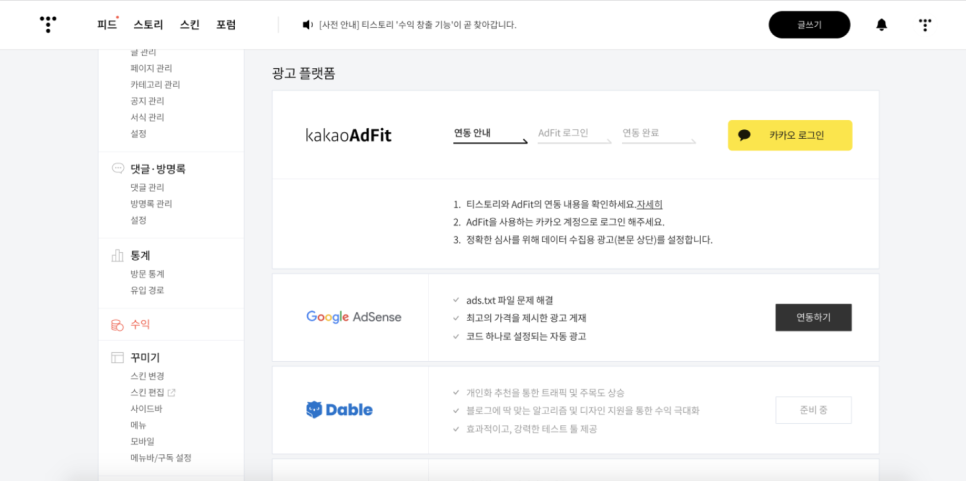Viewport: 966px width, 481px height.
Task: Click the speaker announcement icon
Action: point(307,25)
